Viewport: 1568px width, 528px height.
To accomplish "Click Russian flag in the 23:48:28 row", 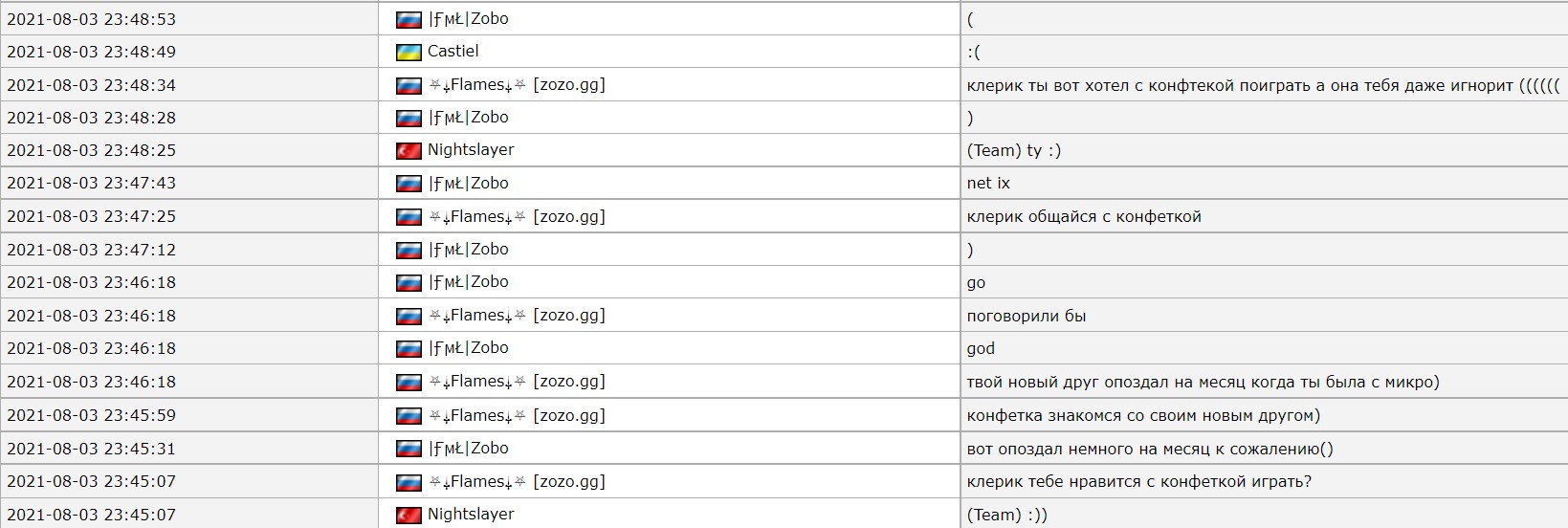I will [x=409, y=119].
